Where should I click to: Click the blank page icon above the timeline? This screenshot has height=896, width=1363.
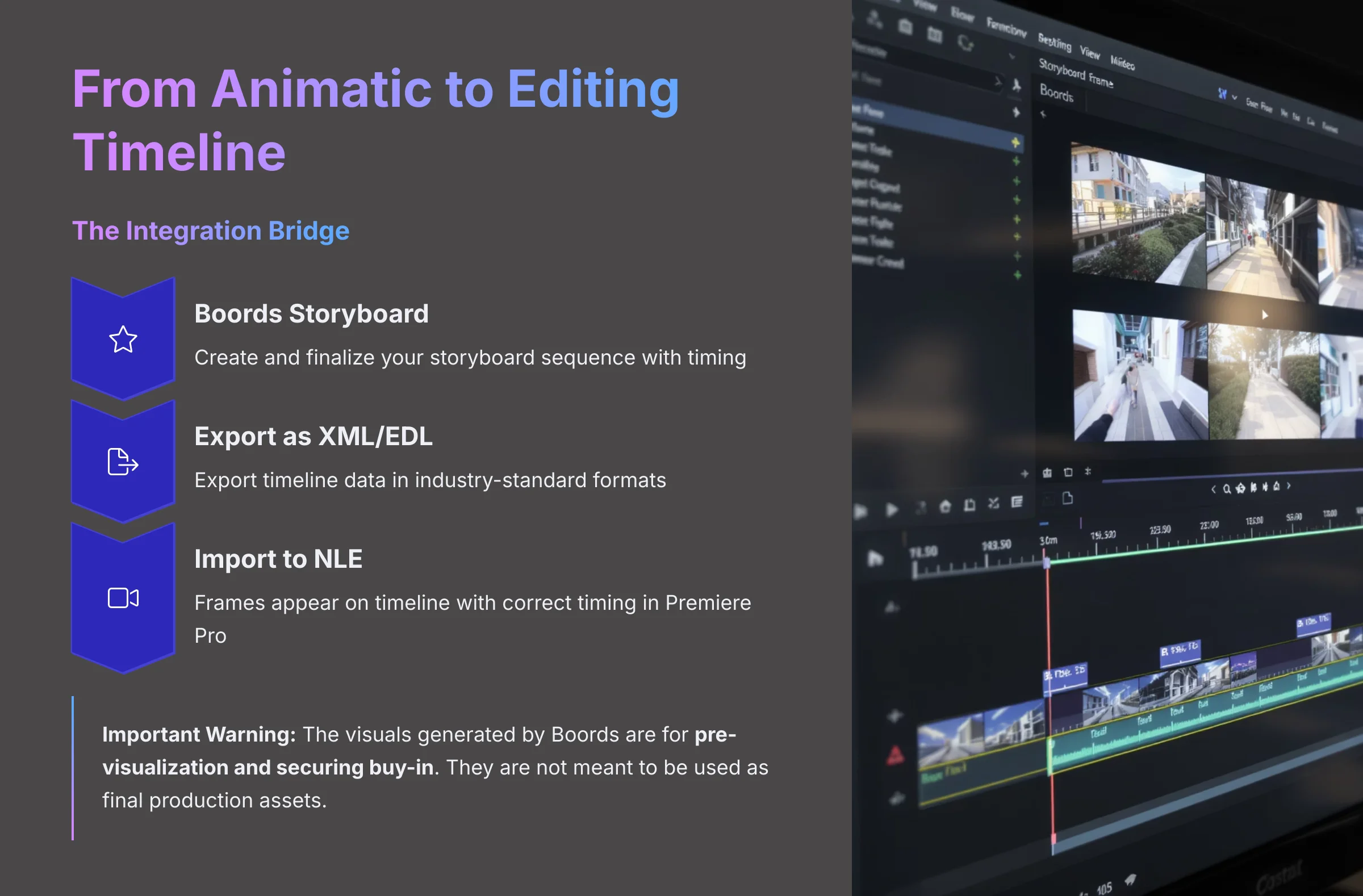pos(1068,498)
